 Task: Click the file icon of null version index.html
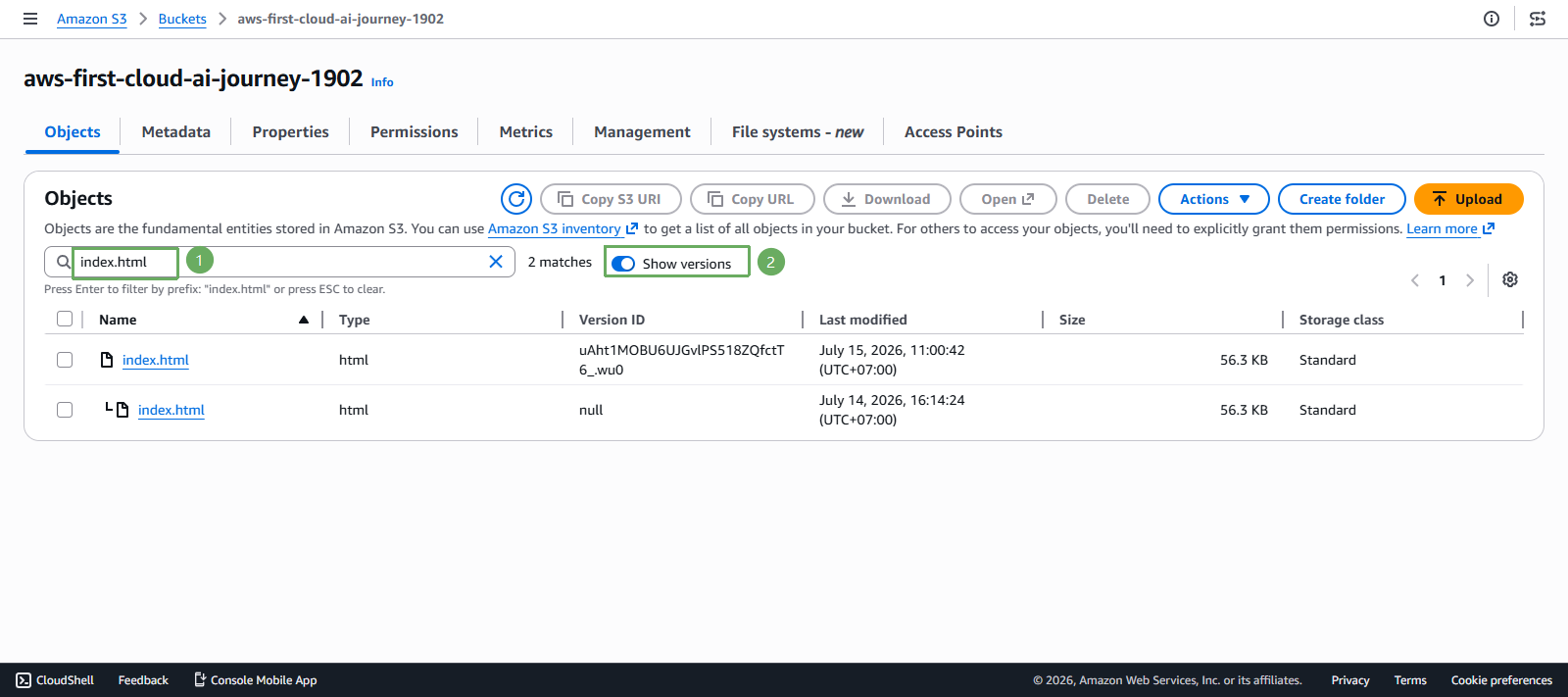122,410
